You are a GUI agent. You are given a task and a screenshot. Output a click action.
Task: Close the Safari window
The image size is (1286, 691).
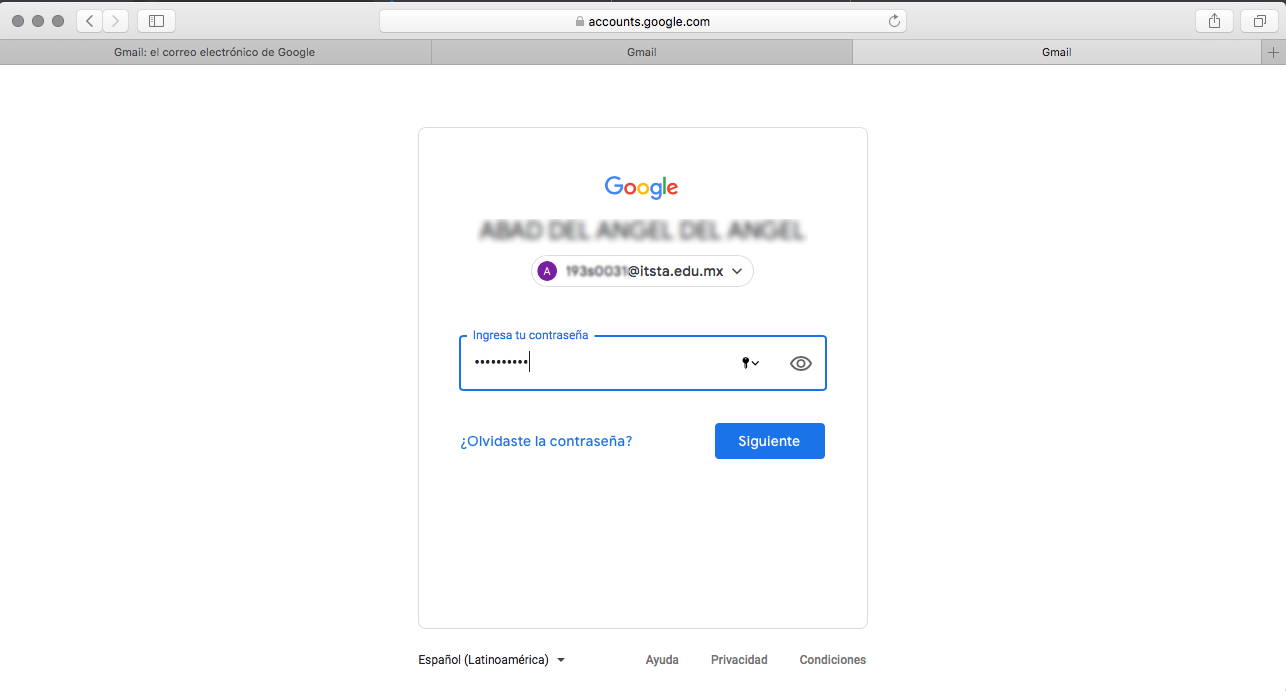(x=18, y=21)
